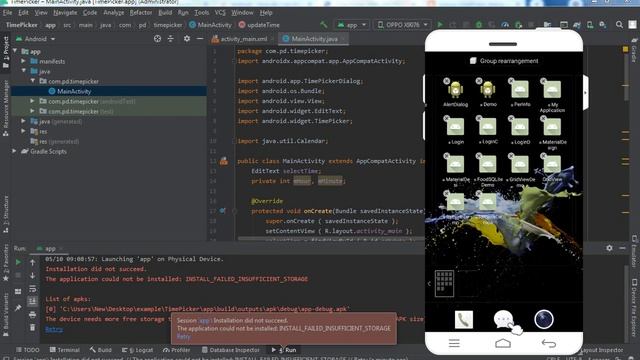Select the home screen page thumbnail on phone
This screenshot has height=360, width=640.
coord(444,282)
